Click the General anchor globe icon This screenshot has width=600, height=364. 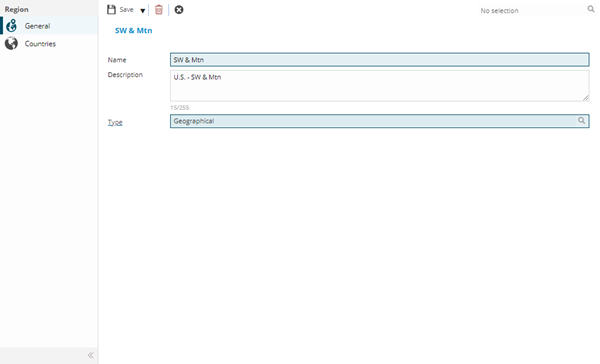pos(11,26)
